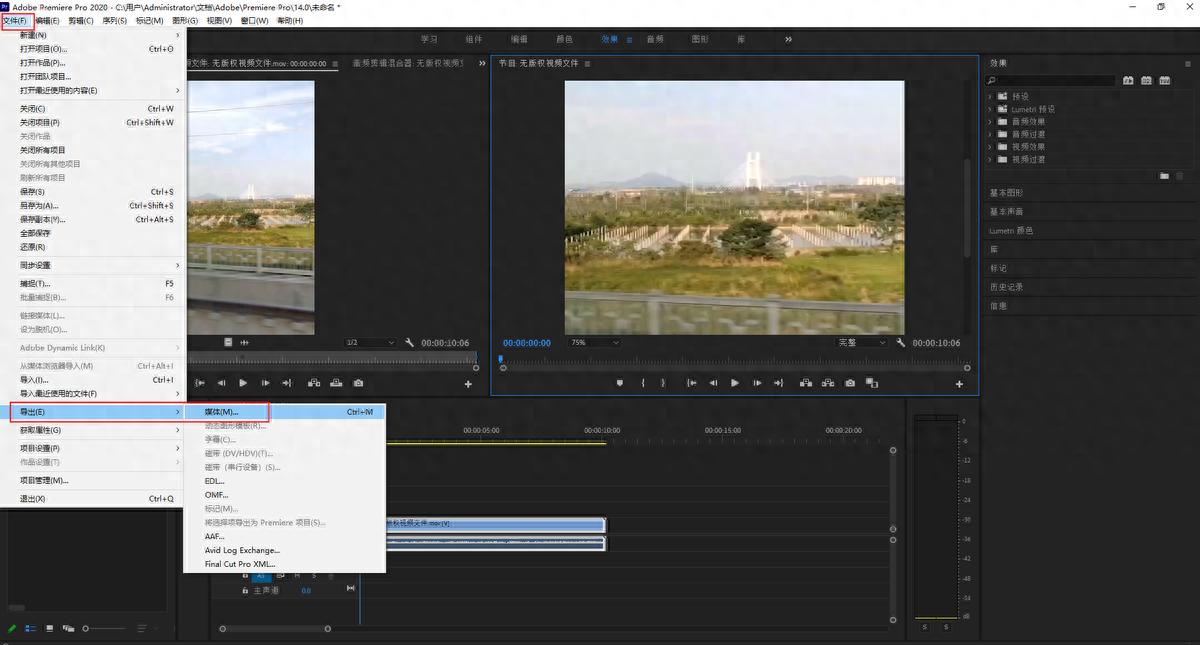Open the 75% zoom level dropdown
This screenshot has width=1200, height=645.
(594, 343)
